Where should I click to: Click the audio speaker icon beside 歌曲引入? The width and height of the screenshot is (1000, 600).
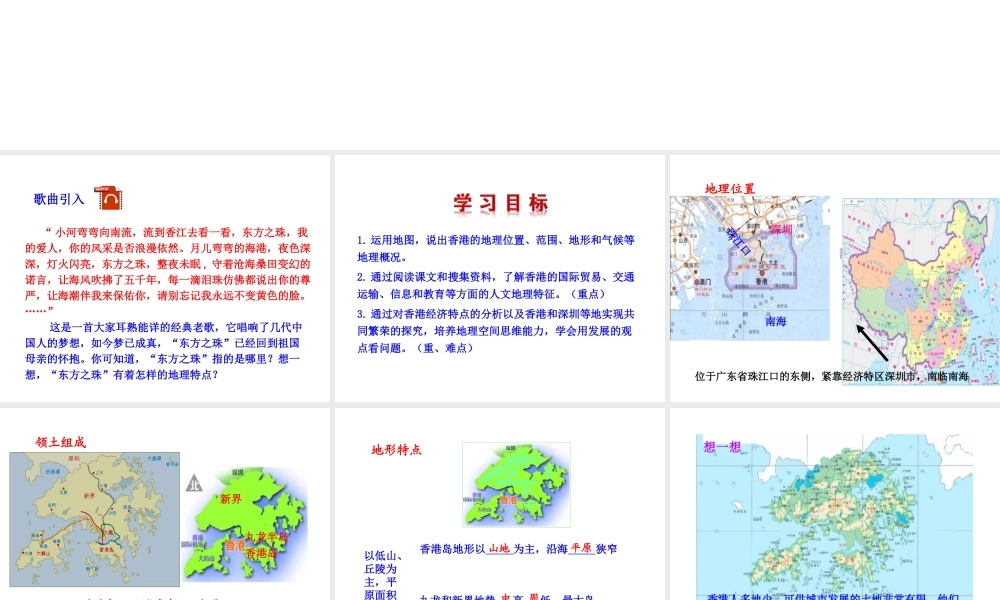108,198
